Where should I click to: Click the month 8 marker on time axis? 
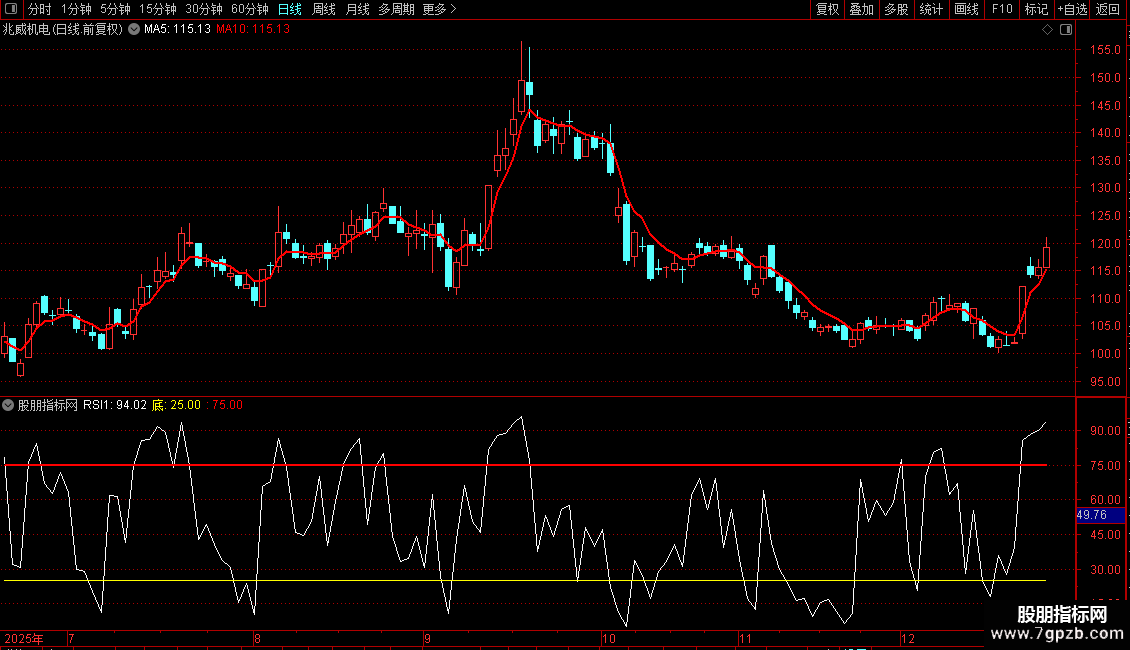click(257, 638)
